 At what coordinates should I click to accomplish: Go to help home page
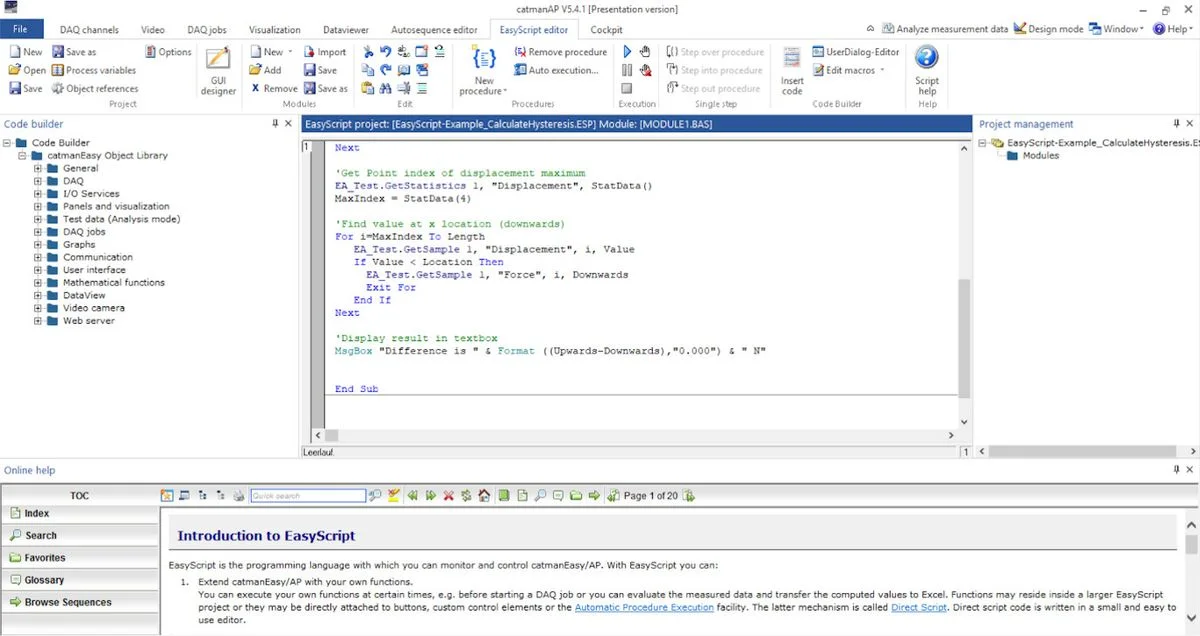[x=484, y=495]
